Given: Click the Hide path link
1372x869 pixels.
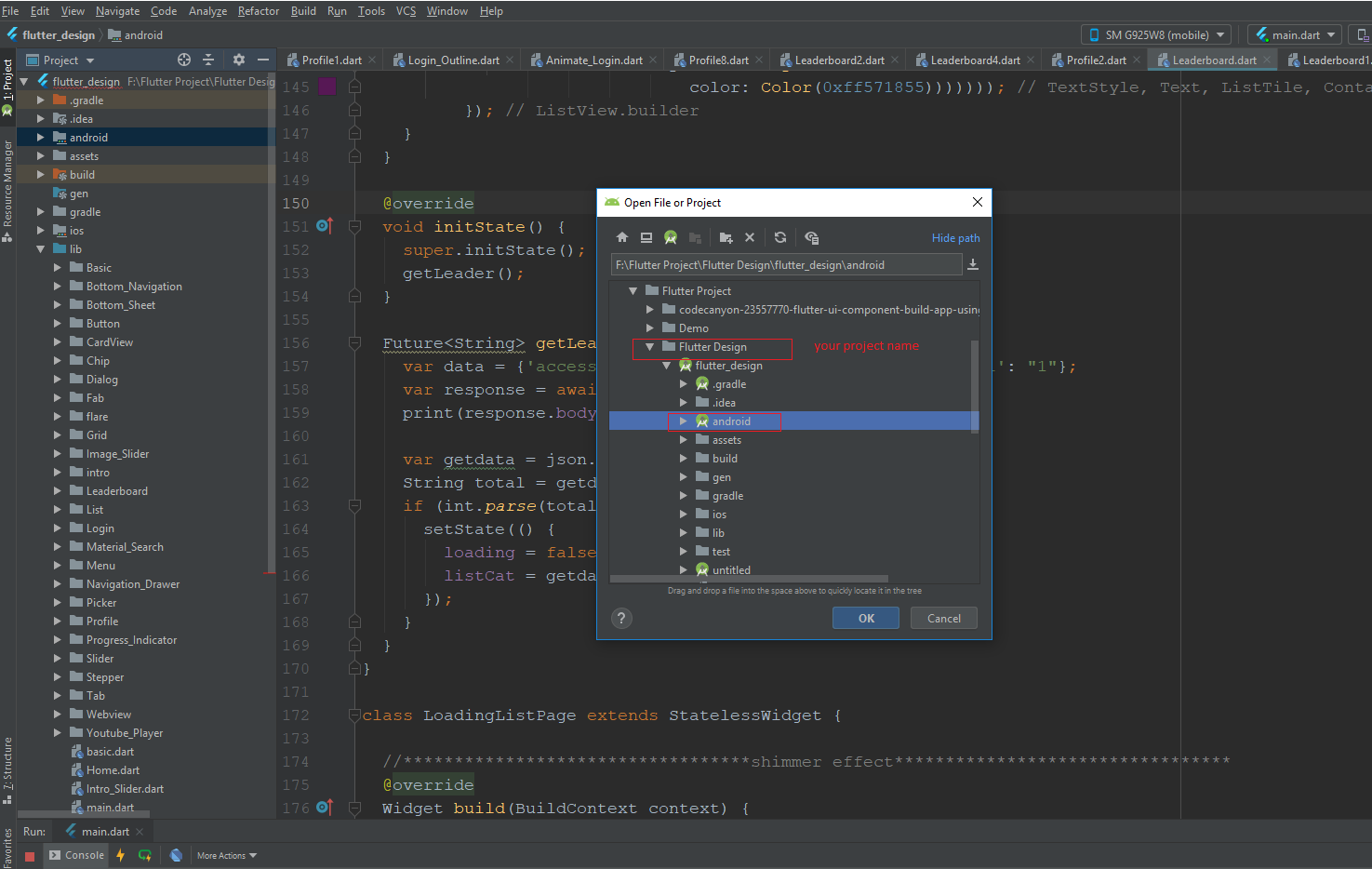Looking at the screenshot, I should pyautogui.click(x=955, y=238).
